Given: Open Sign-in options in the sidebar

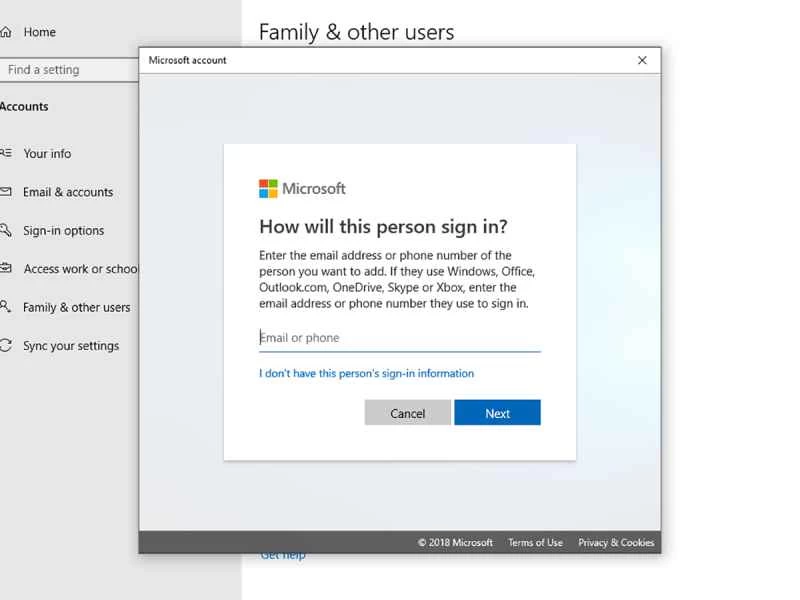Looking at the screenshot, I should [62, 230].
